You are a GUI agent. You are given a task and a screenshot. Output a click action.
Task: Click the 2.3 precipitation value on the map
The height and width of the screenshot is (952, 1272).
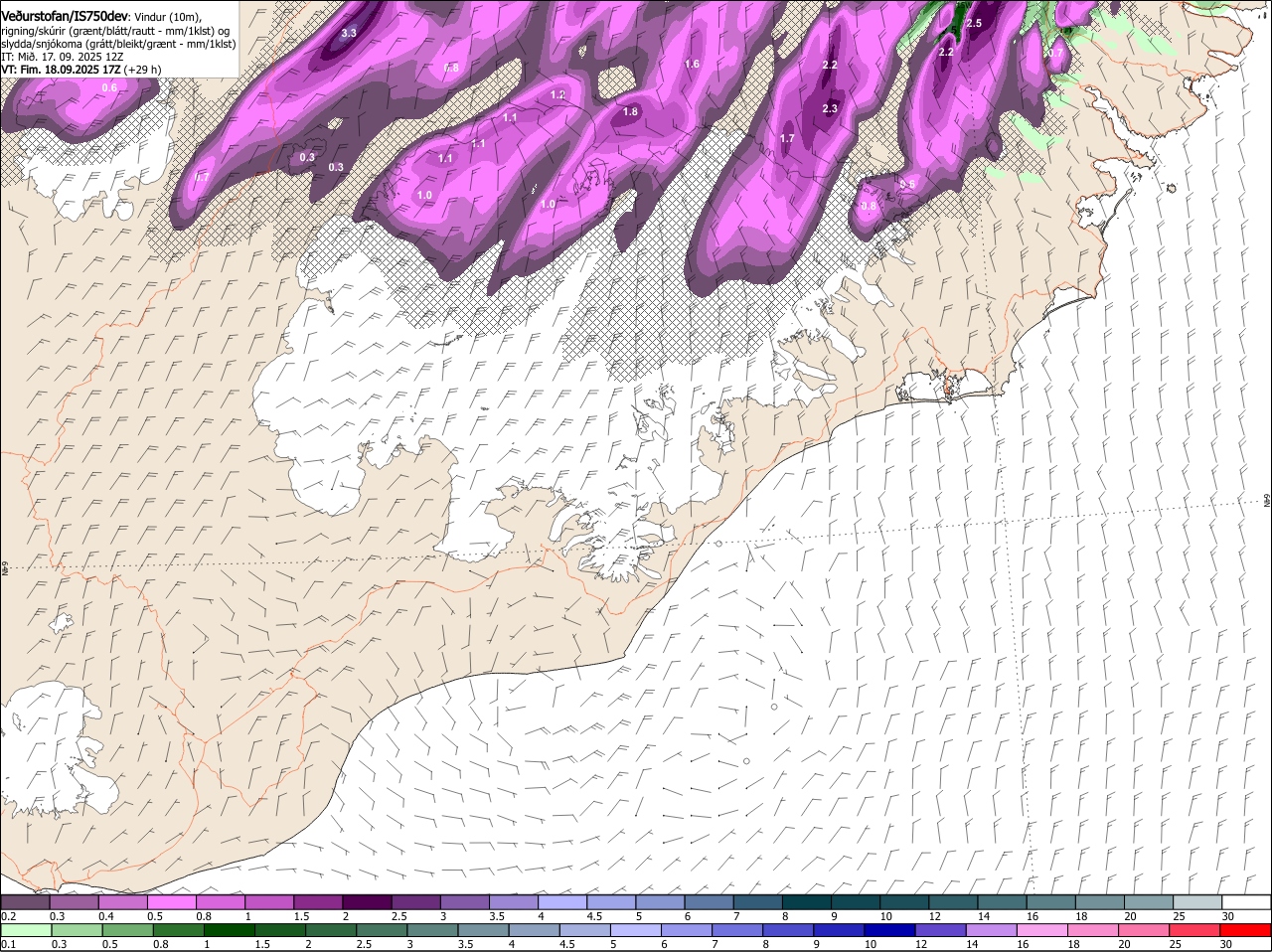coord(831,108)
